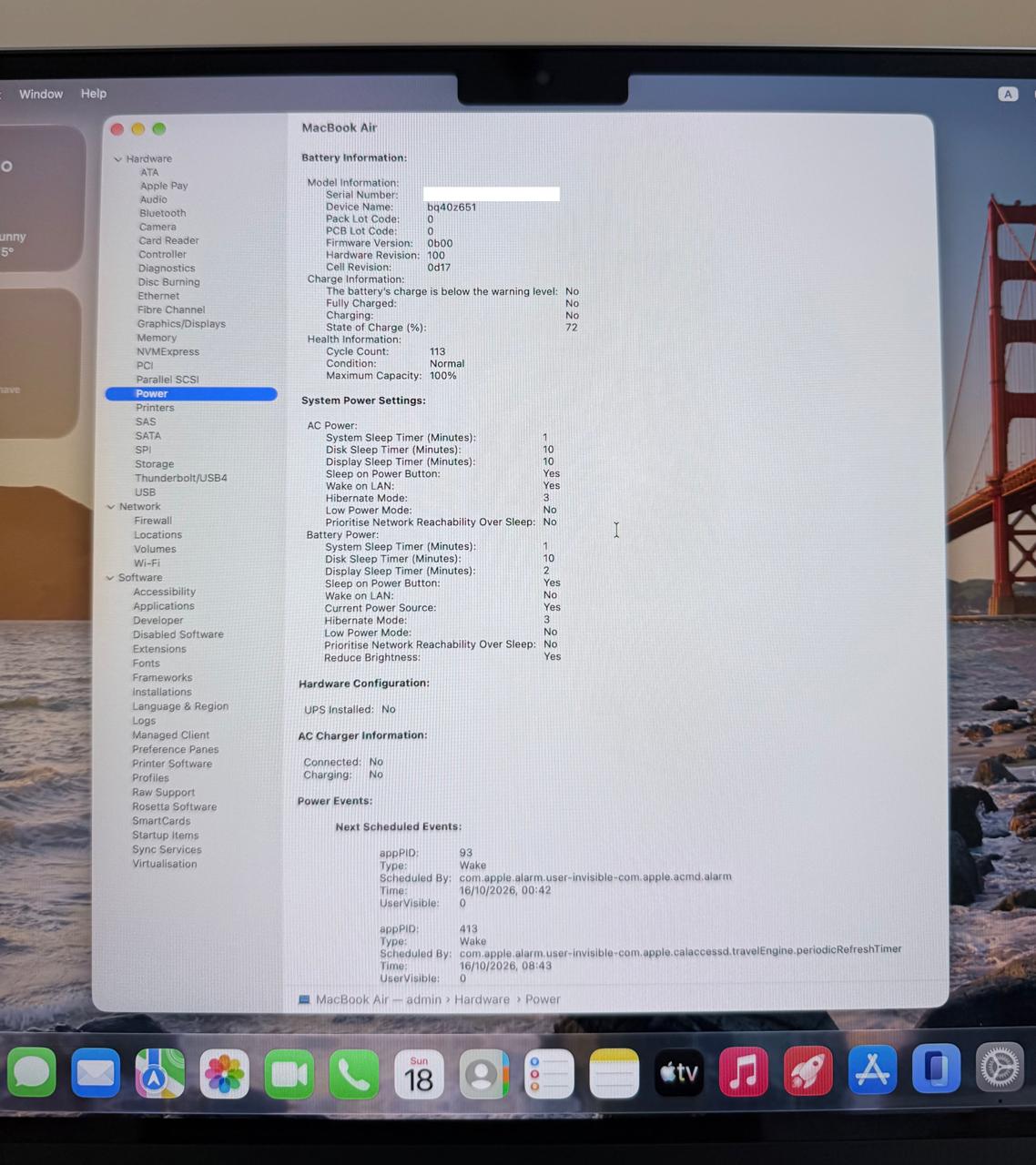The height and width of the screenshot is (1165, 1036).
Task: Open Locations under Network
Action: pos(157,535)
